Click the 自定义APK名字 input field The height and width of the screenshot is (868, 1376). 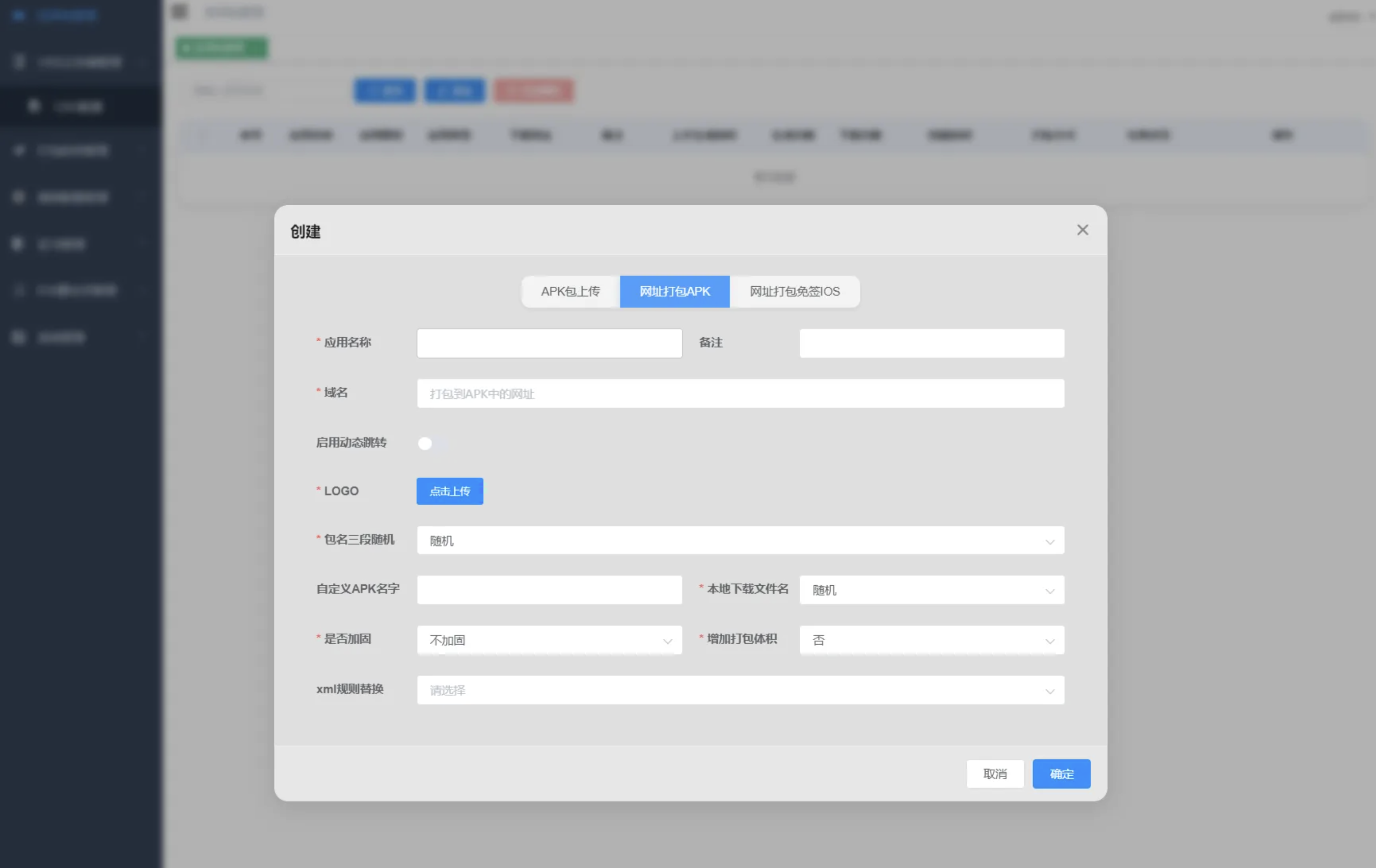(x=549, y=590)
